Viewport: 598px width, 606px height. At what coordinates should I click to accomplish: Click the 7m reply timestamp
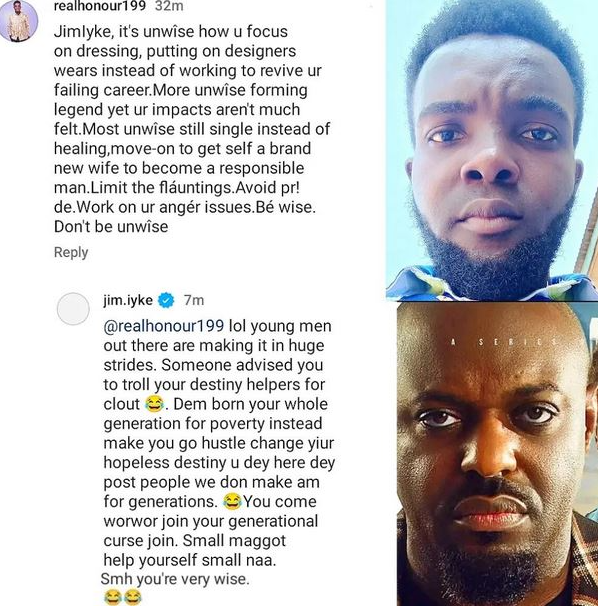tap(194, 300)
